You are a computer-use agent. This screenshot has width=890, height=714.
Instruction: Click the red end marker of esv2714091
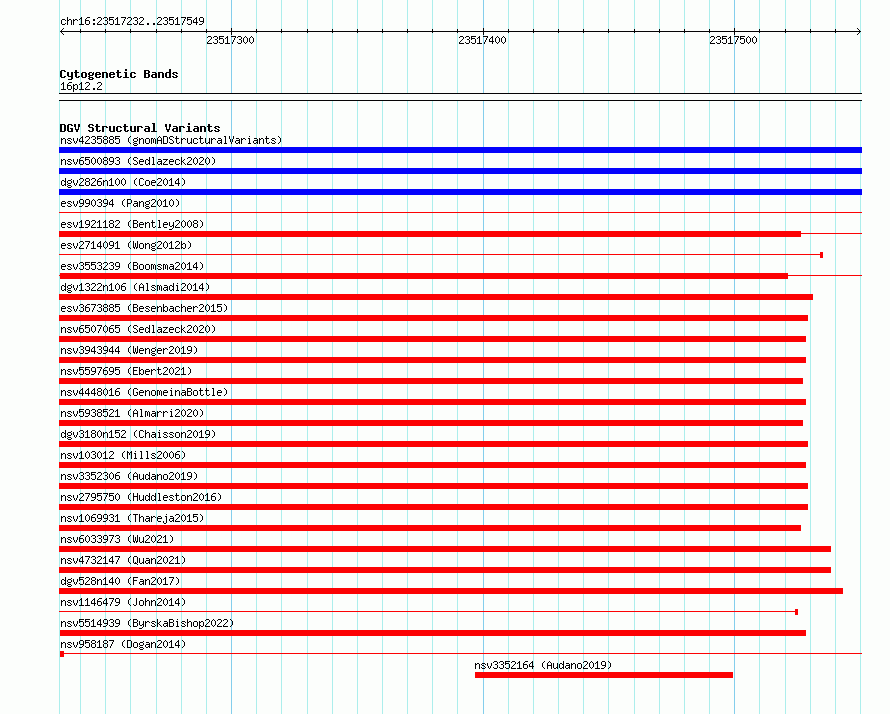821,255
